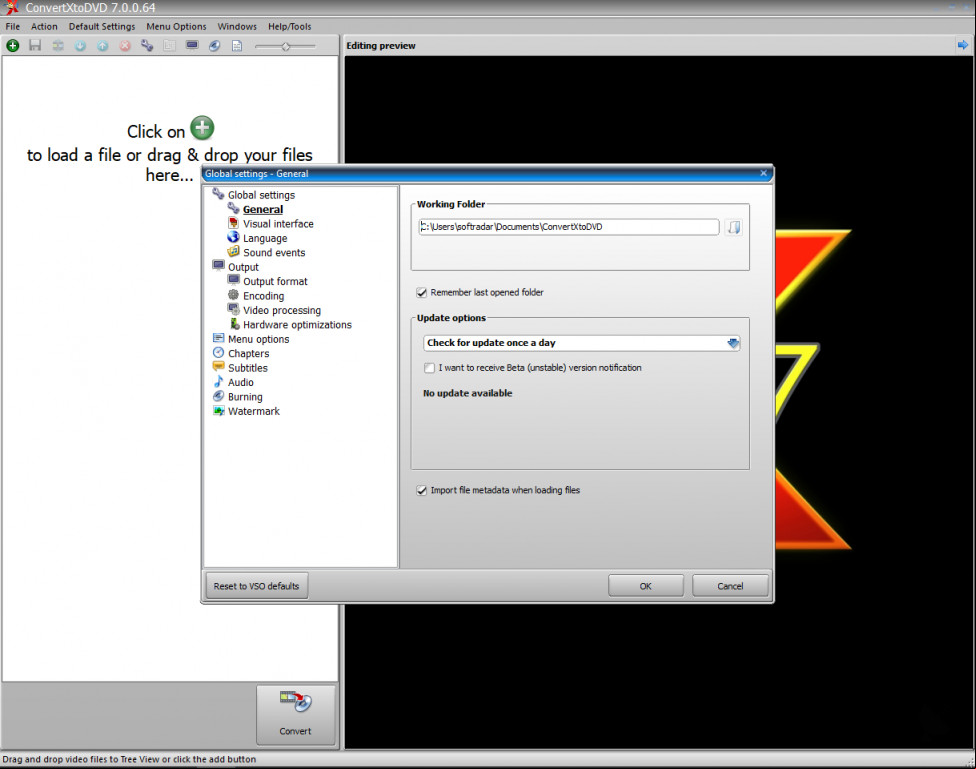Enable Beta version notification checkbox
The width and height of the screenshot is (976, 769).
[429, 367]
